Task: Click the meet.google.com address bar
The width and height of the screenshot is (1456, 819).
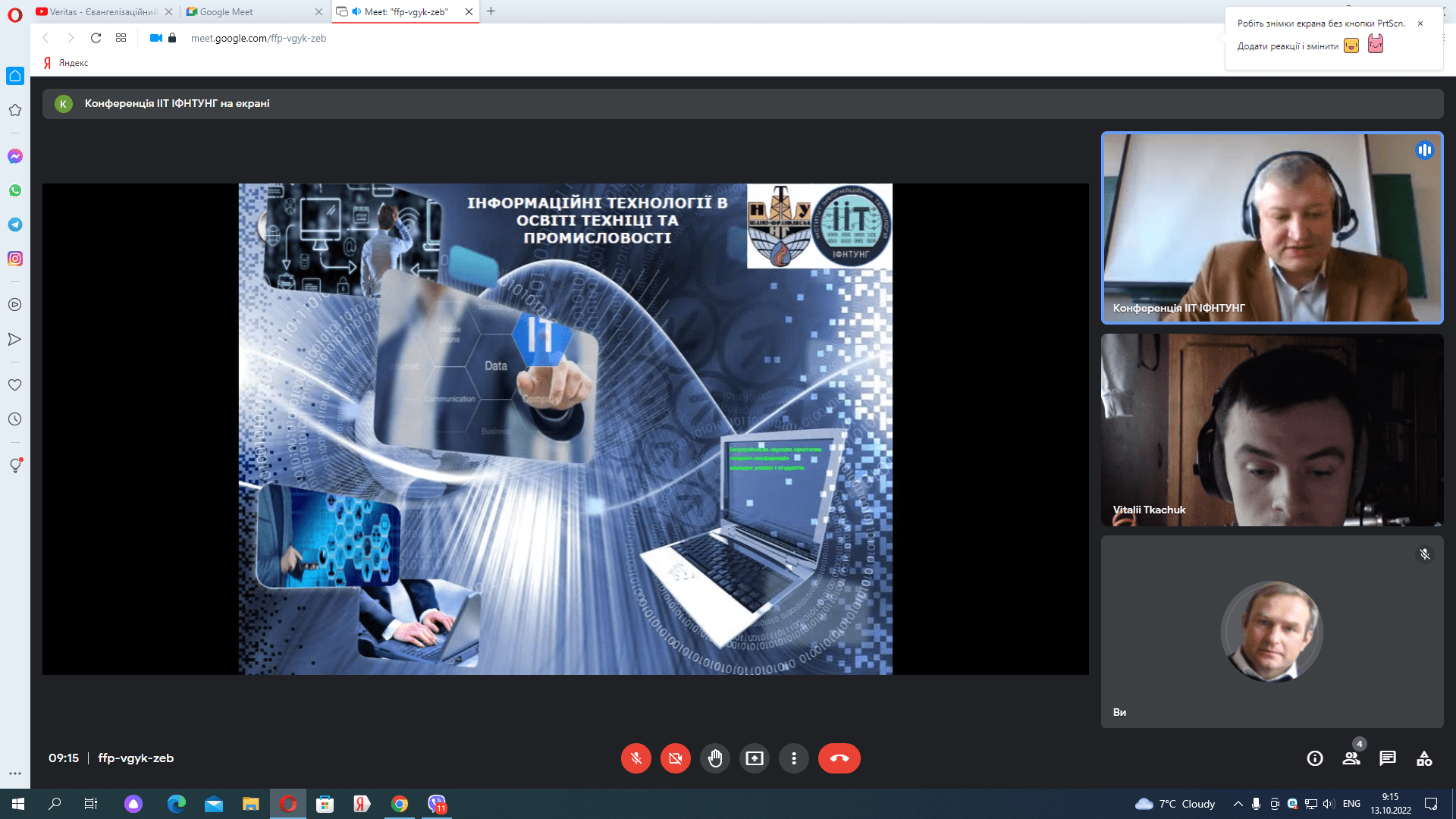Action: (258, 38)
